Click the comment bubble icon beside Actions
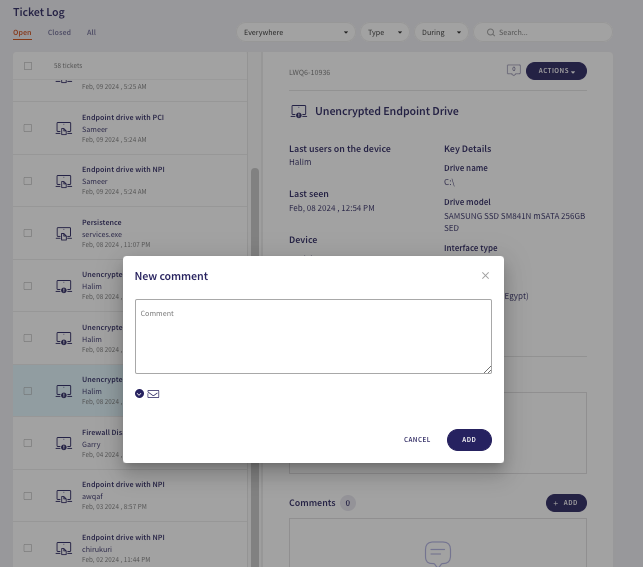Screen dimensions: 643x567 tap(514, 70)
